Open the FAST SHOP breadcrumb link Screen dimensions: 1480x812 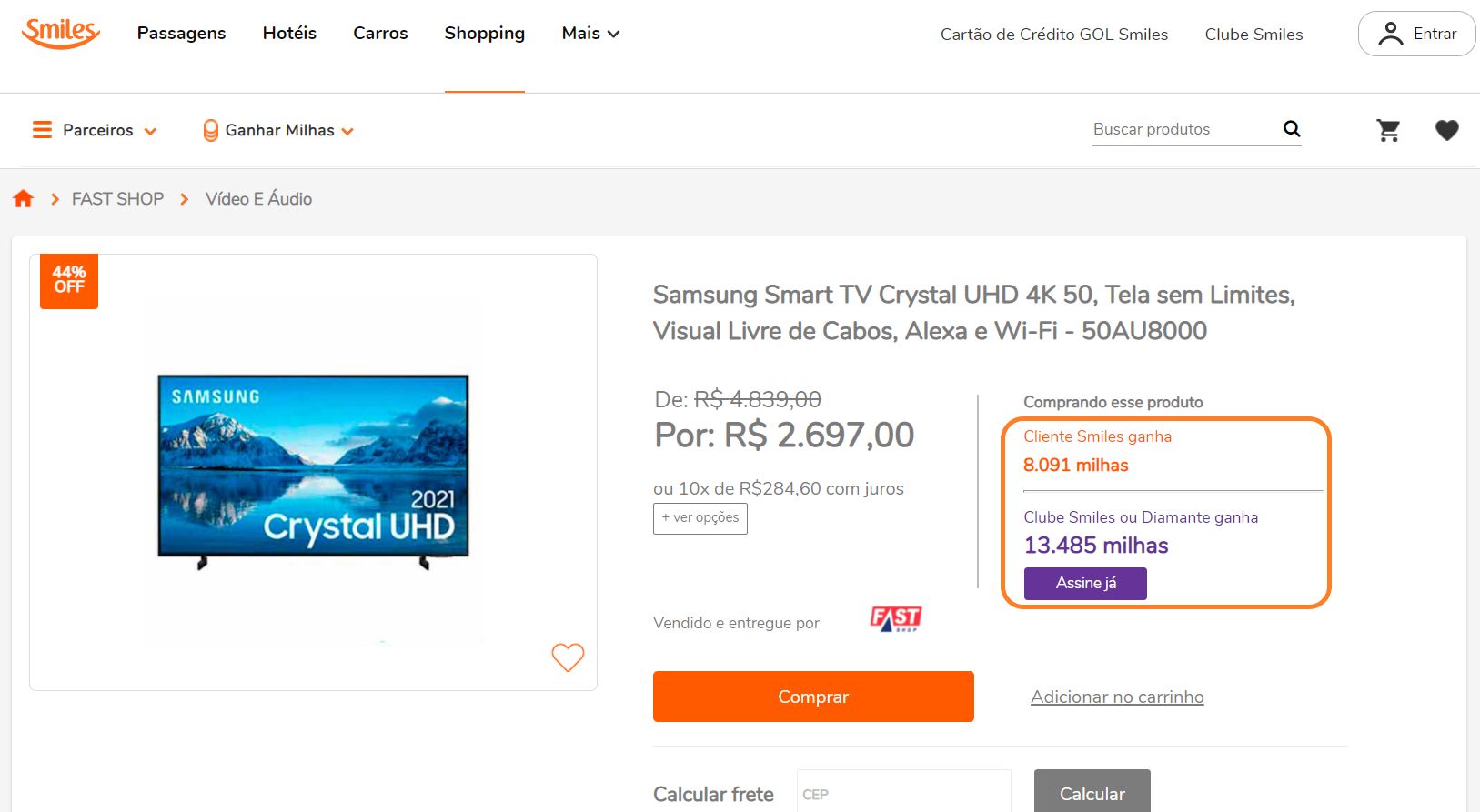click(x=117, y=198)
